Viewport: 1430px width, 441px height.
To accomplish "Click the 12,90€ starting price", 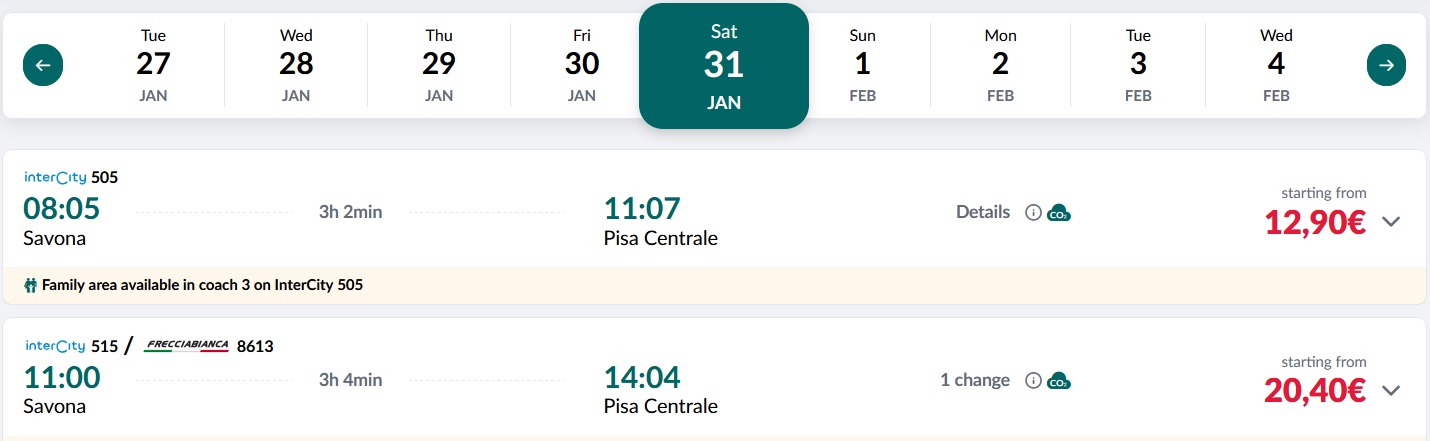I will (1315, 222).
